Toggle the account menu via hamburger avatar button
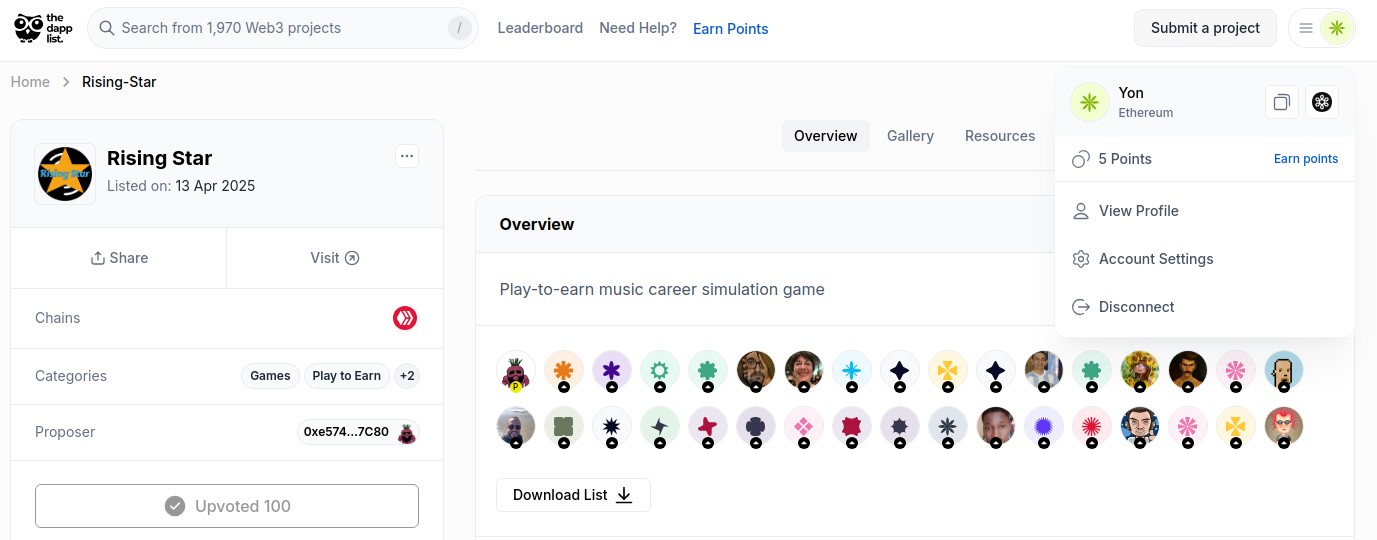The image size is (1377, 540). (1322, 28)
